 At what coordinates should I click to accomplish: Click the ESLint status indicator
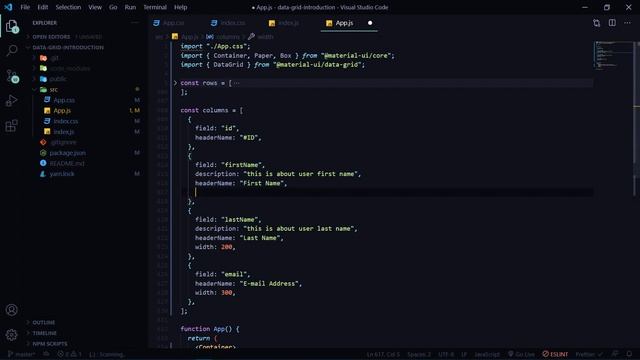tap(555, 354)
